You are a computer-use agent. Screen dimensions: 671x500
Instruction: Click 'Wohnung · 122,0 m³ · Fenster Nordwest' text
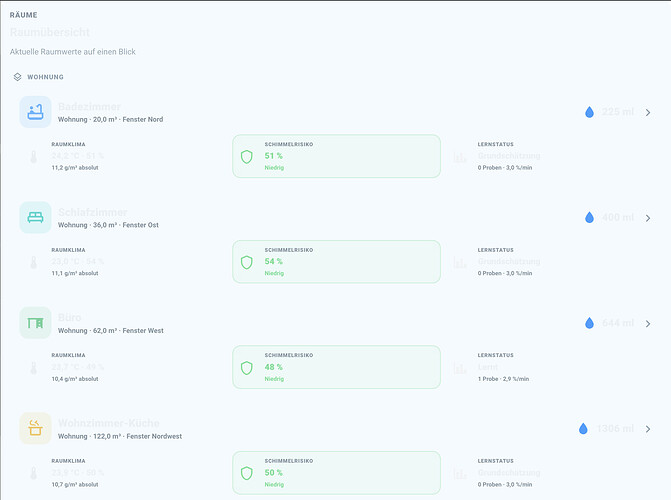[x=120, y=436]
